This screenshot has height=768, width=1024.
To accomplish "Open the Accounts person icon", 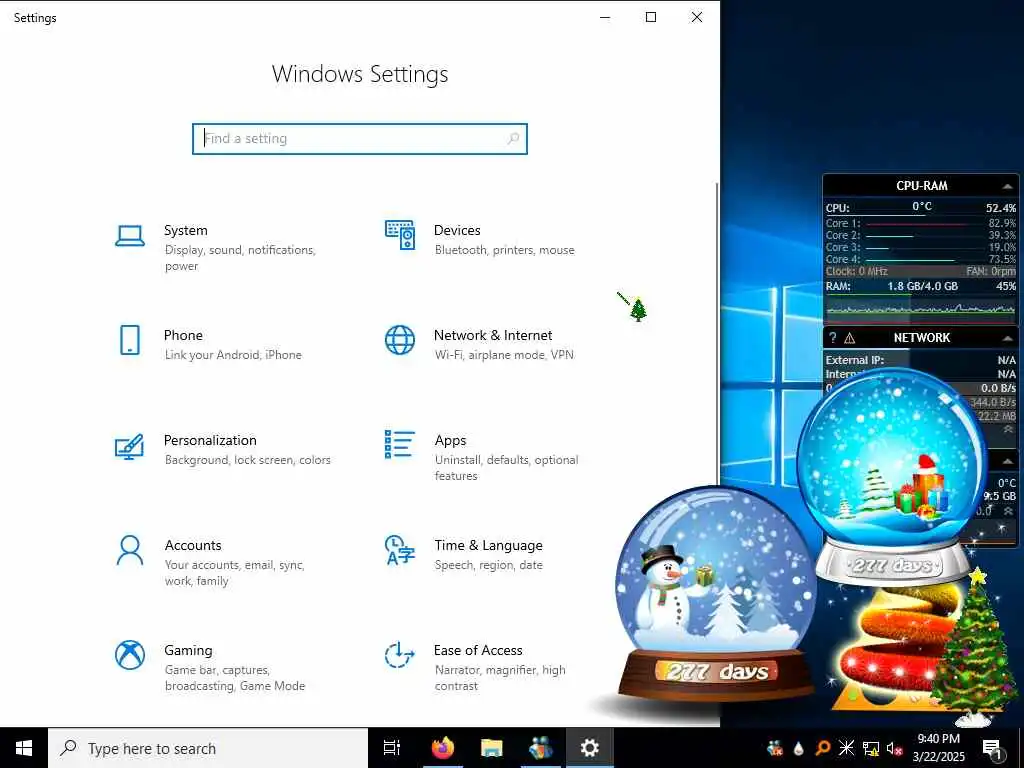I will click(x=129, y=551).
